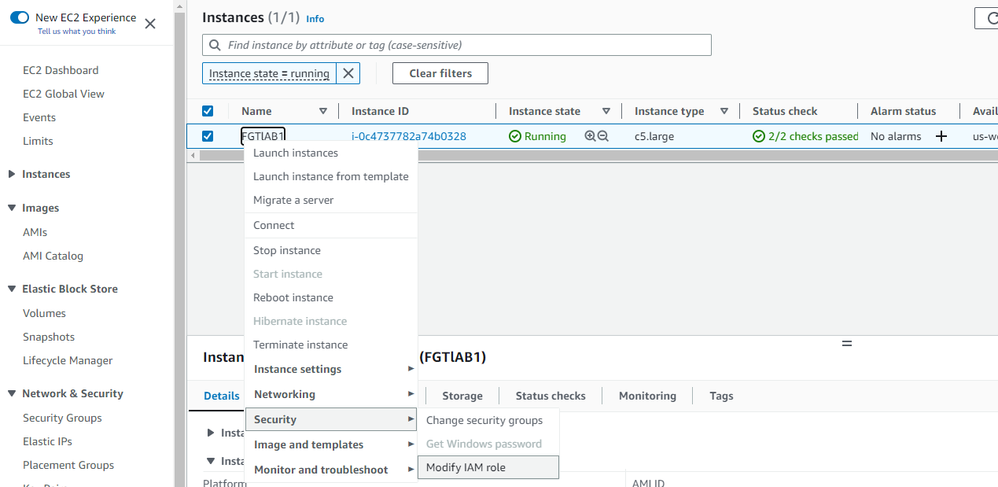This screenshot has height=487, width=998.
Task: Click the Tell us what you think link
Action: 76,31
